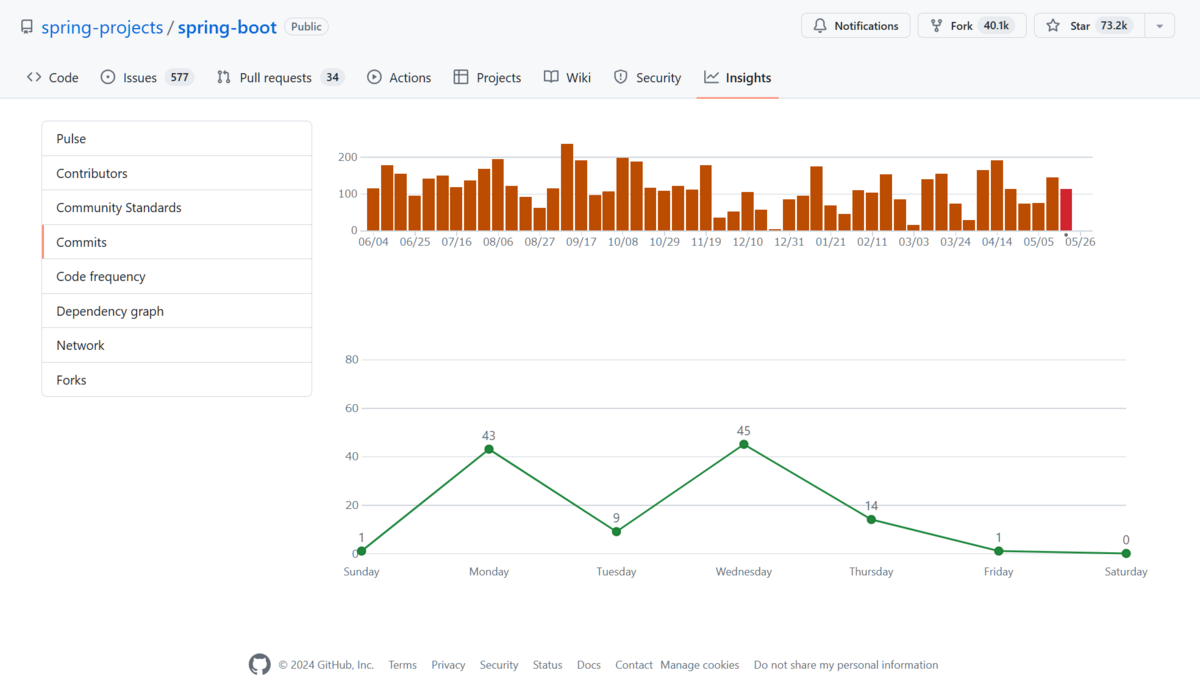Click the Wiki tab book icon

[x=551, y=77]
